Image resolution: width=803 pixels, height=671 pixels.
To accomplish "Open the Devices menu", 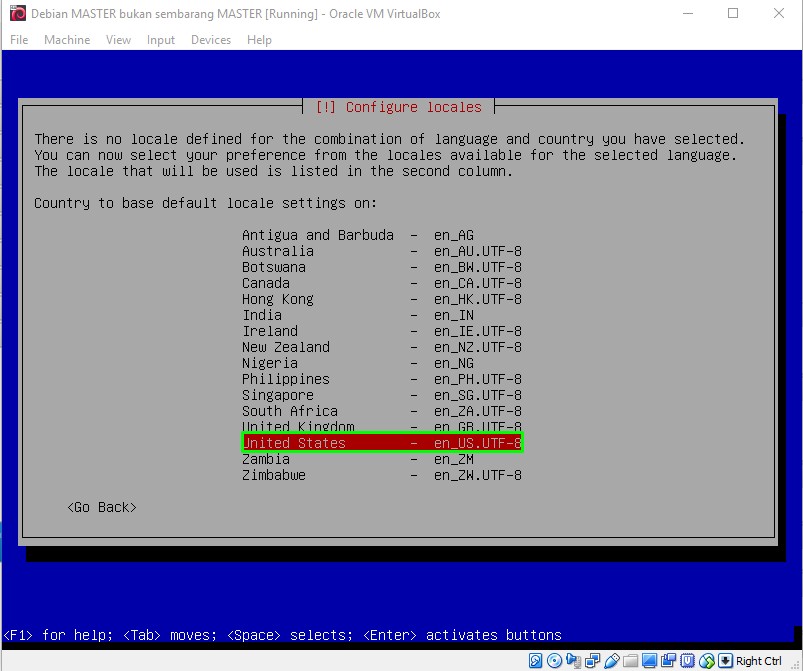I will (x=211, y=40).
